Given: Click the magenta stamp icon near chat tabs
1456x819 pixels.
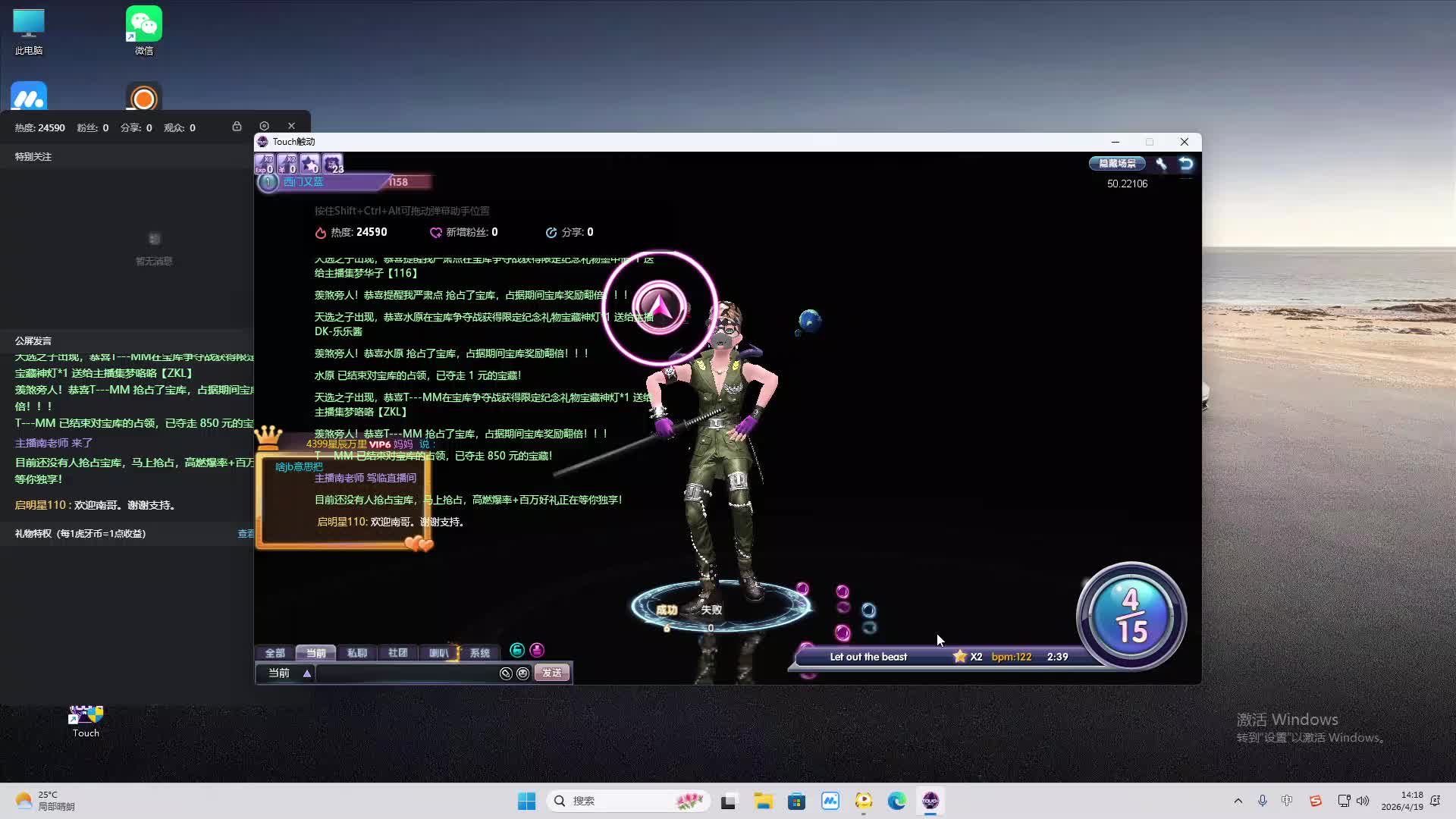Looking at the screenshot, I should click(x=537, y=650).
